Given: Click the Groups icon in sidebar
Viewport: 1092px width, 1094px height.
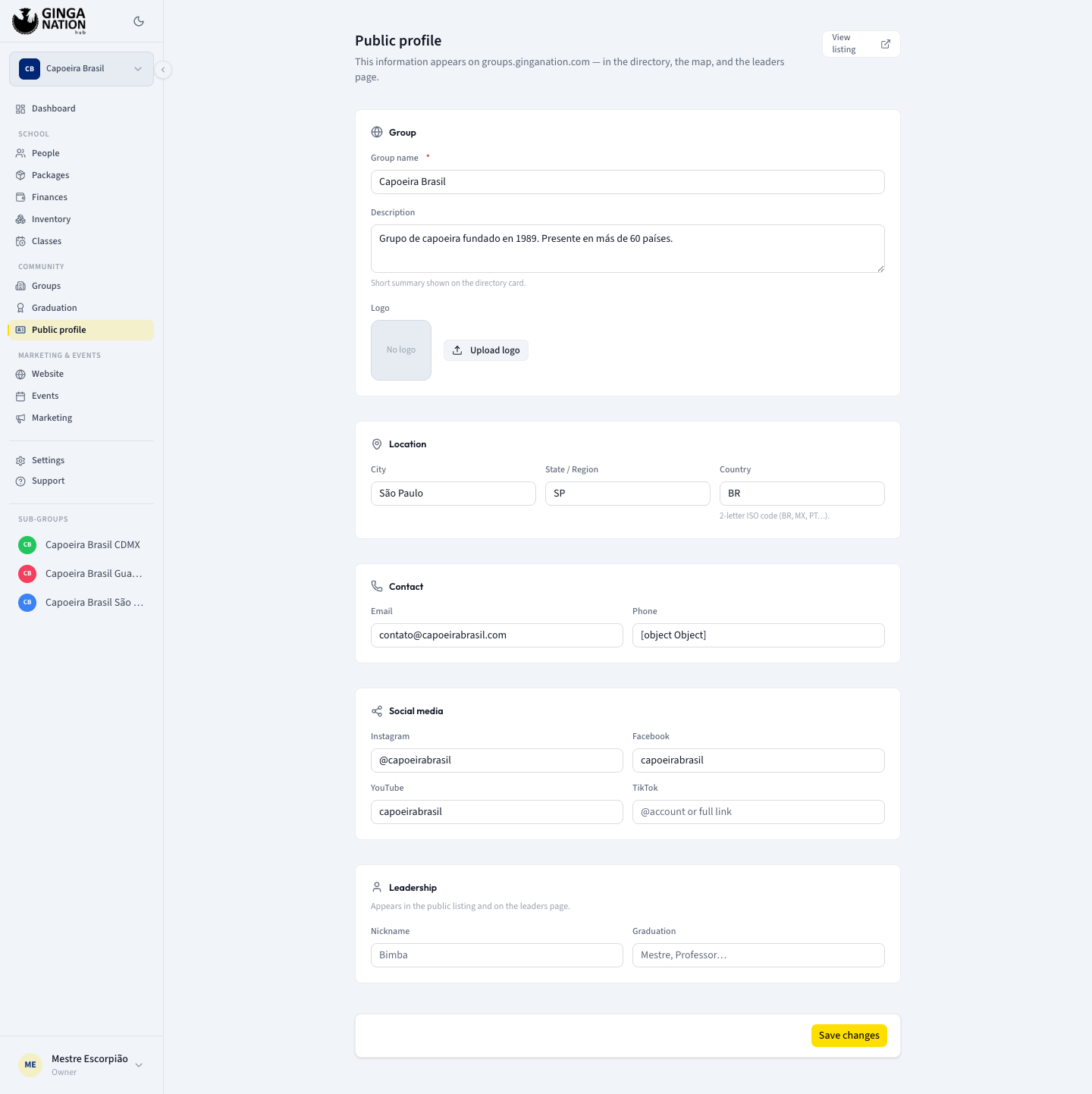Looking at the screenshot, I should click(x=20, y=286).
